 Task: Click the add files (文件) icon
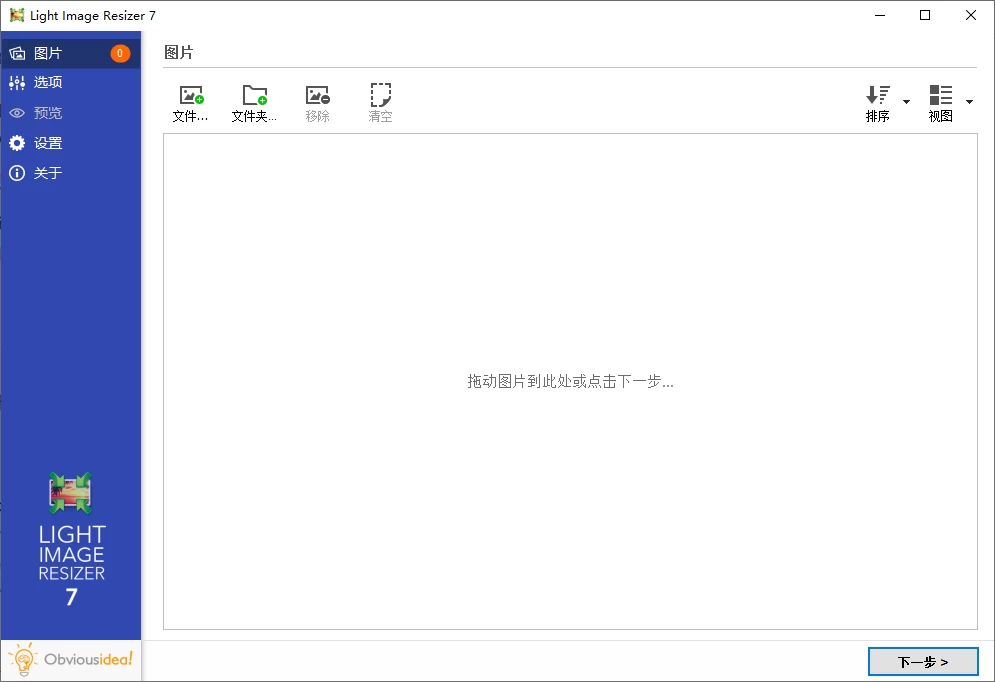pos(190,96)
